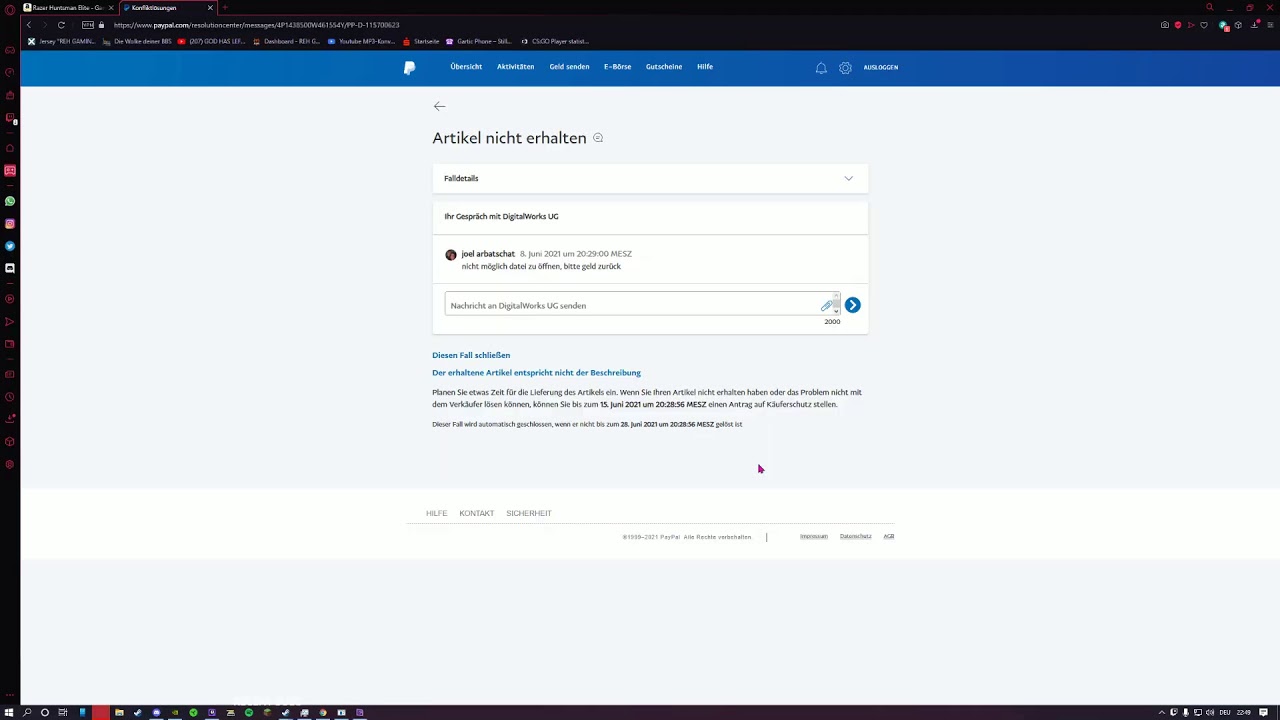Open the Aktivitäten menu item
Viewport: 1280px width, 720px height.
point(515,67)
